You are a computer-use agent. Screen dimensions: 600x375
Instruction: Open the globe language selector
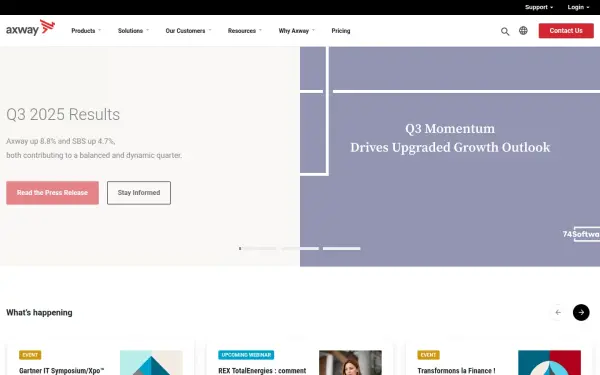523,31
